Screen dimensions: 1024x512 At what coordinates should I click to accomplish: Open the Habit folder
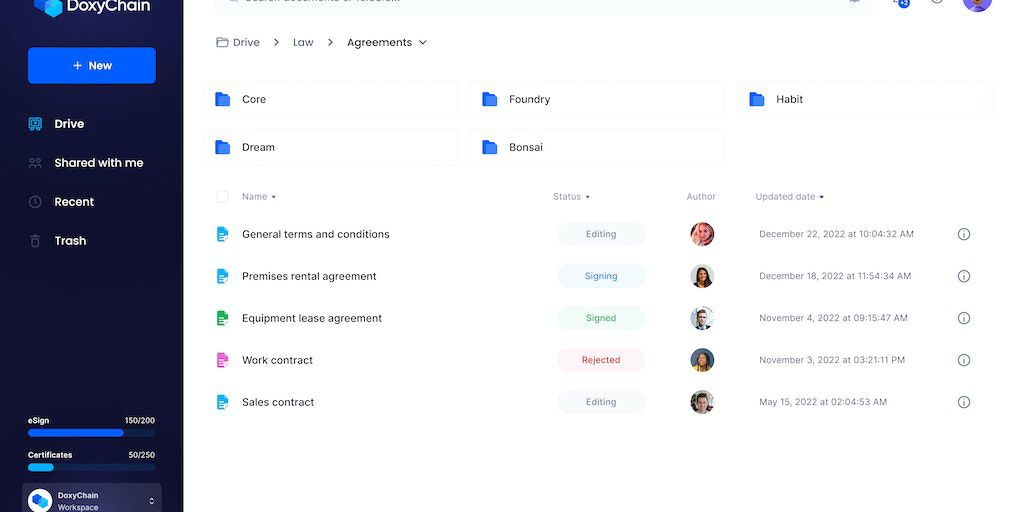click(x=865, y=99)
